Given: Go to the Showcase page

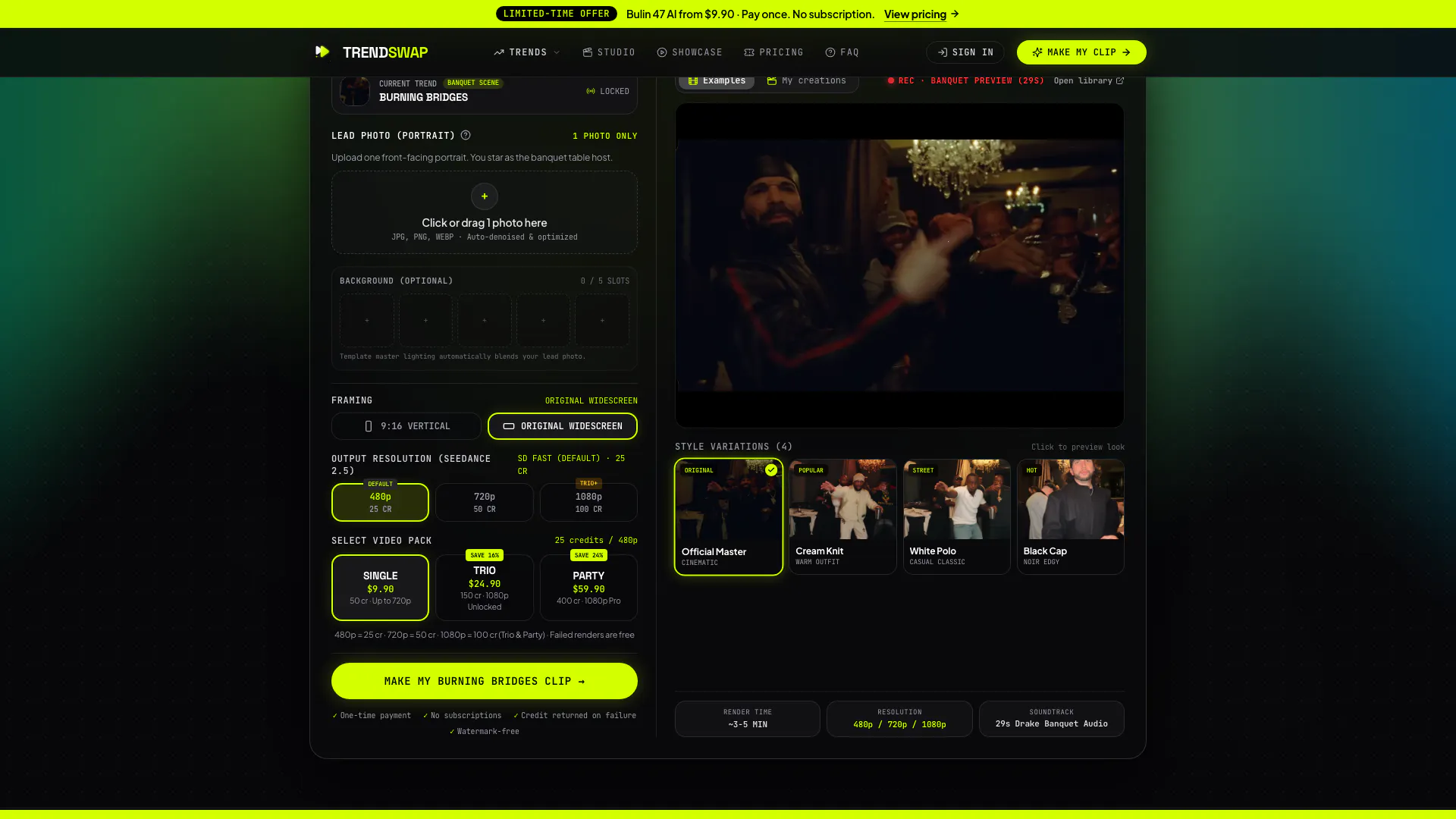Looking at the screenshot, I should click(x=690, y=52).
